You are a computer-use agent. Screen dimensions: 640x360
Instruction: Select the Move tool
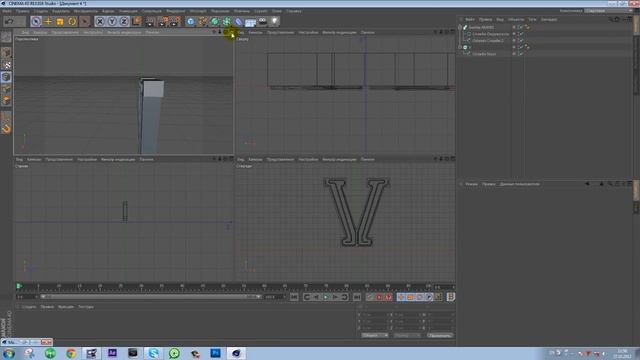point(48,21)
